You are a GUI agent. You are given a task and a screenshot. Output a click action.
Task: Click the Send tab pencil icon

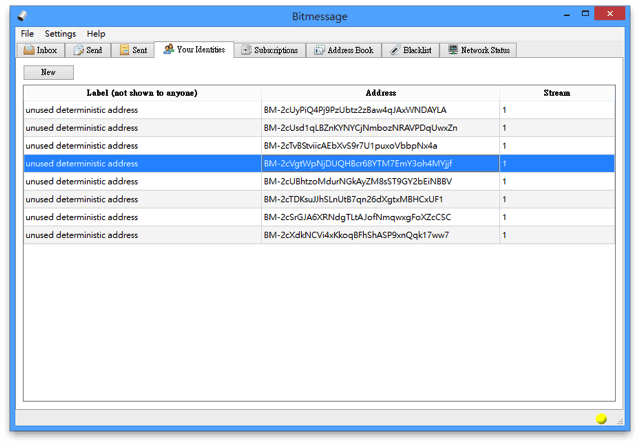(78, 50)
